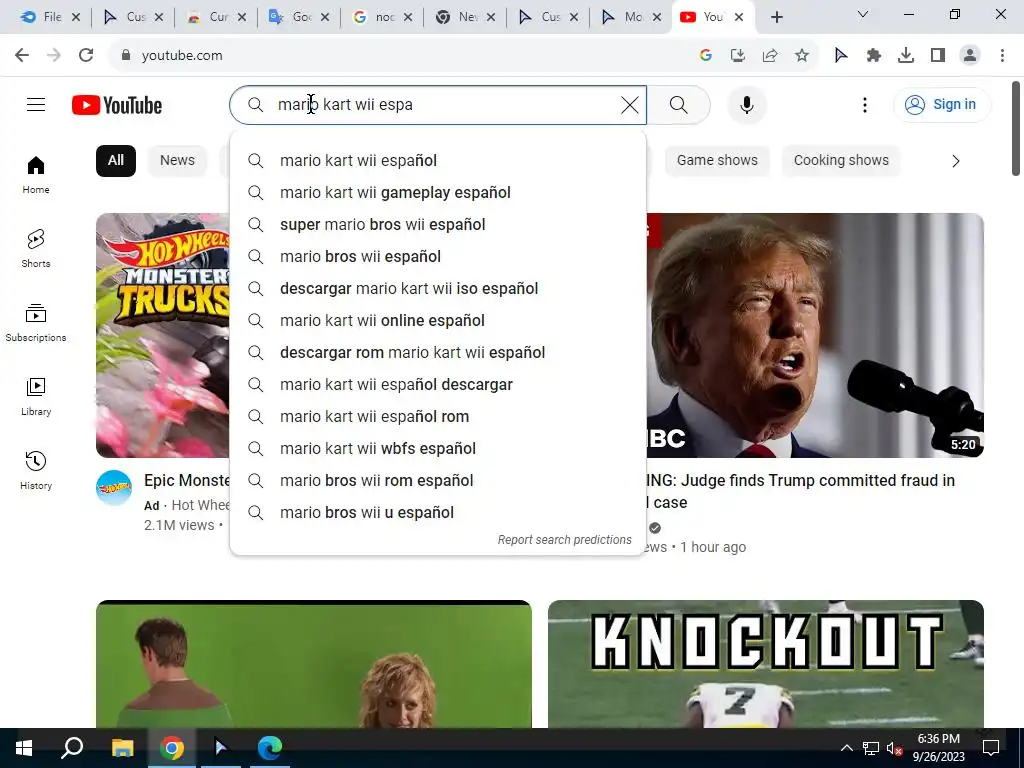This screenshot has width=1024, height=768.
Task: Go back with the browser back arrow
Action: pyautogui.click(x=22, y=56)
